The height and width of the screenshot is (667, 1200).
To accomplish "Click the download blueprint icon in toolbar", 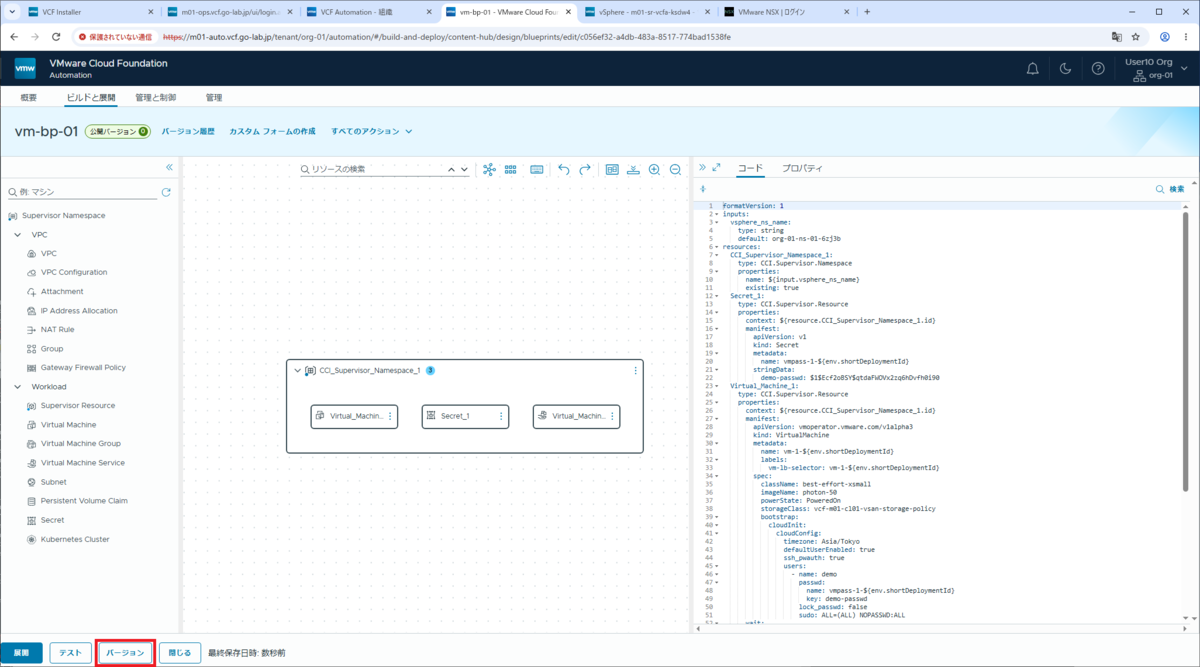I will (633, 170).
